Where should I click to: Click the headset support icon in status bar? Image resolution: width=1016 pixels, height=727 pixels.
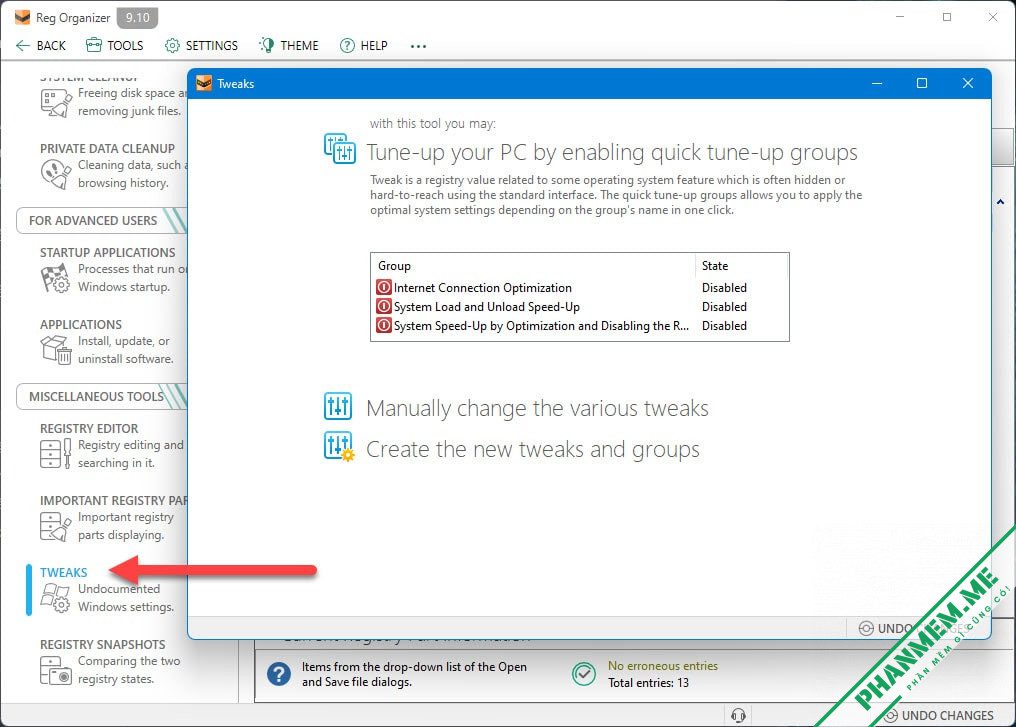tap(738, 715)
